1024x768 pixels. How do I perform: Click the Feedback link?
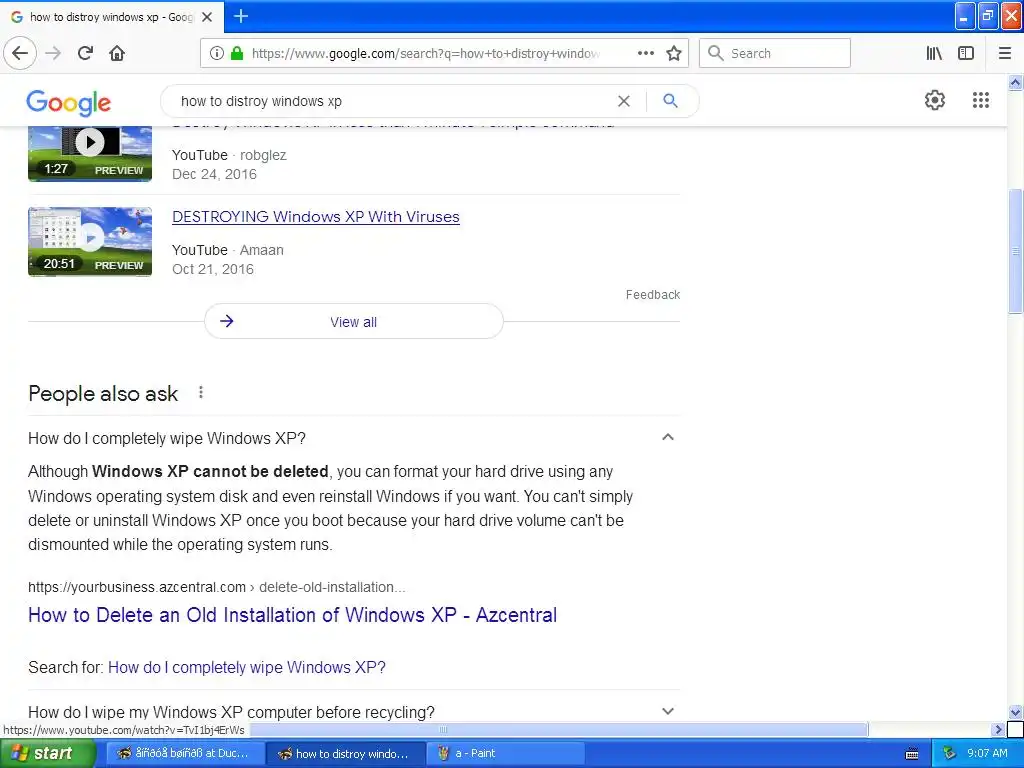click(652, 295)
